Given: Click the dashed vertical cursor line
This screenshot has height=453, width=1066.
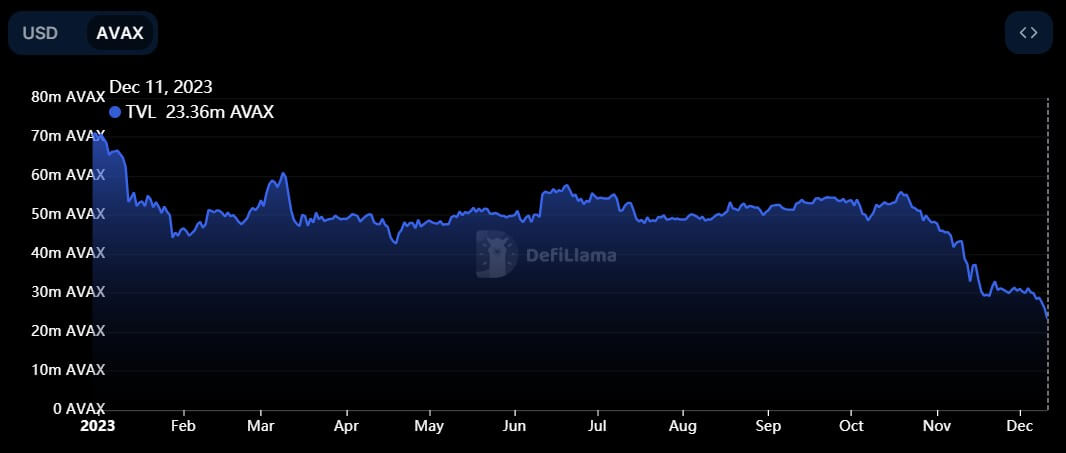Looking at the screenshot, I should coord(1047,200).
